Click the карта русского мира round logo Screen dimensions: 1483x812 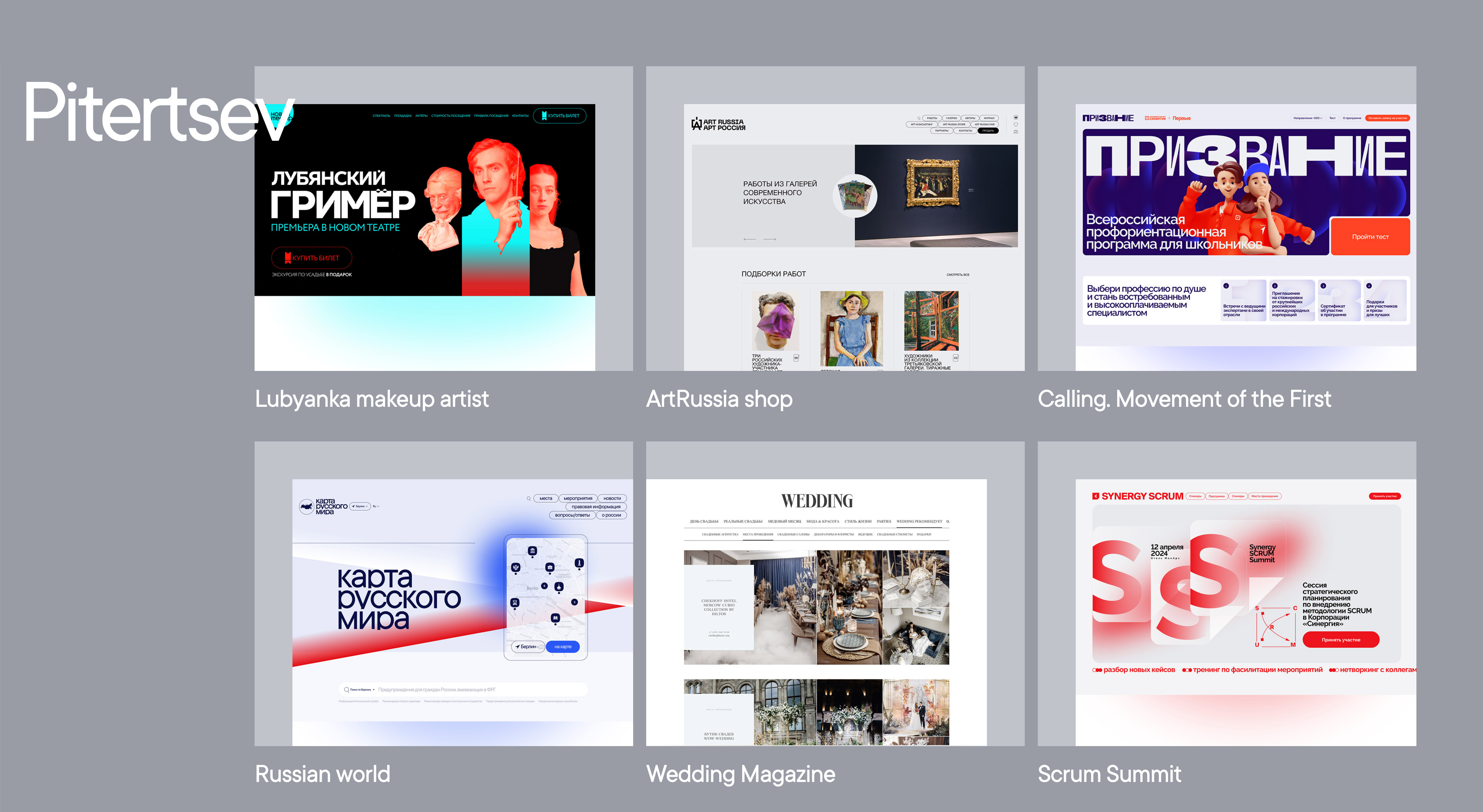[x=306, y=506]
